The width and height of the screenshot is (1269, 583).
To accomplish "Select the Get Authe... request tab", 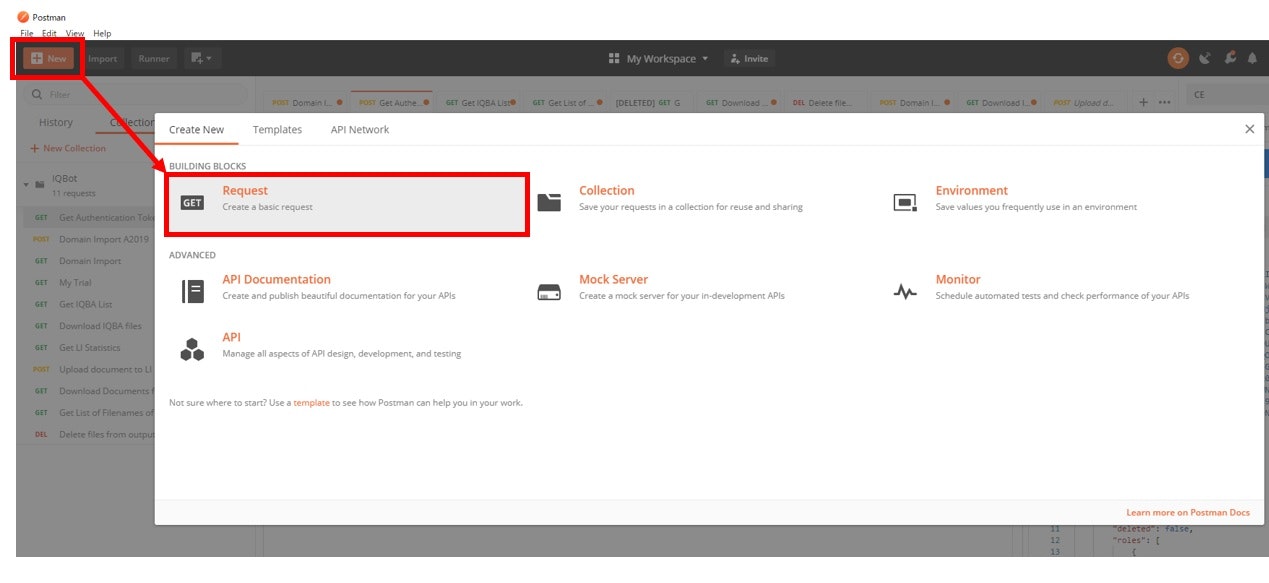I will 391,102.
